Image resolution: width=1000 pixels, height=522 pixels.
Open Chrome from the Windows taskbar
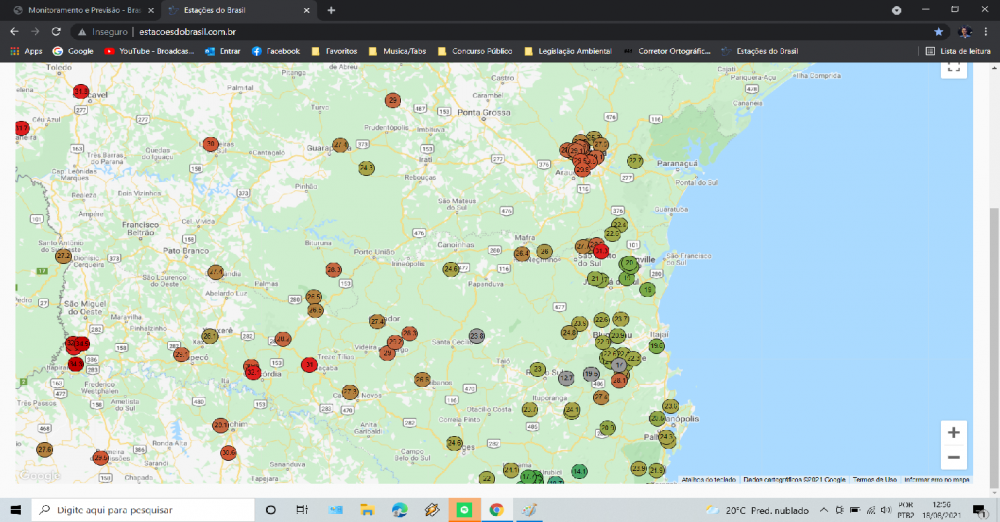pos(496,510)
